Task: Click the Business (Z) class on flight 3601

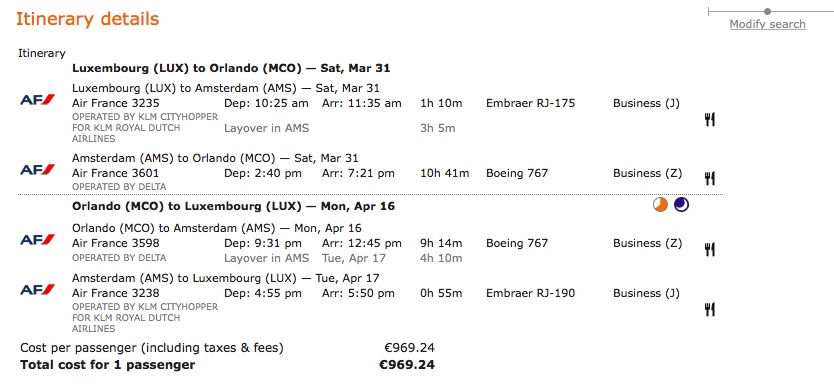Action: [x=647, y=174]
